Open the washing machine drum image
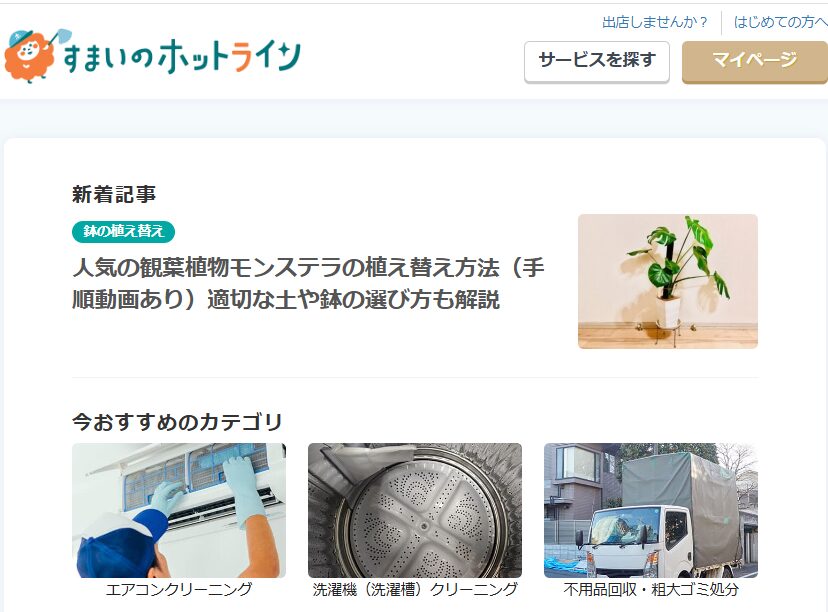 click(415, 510)
